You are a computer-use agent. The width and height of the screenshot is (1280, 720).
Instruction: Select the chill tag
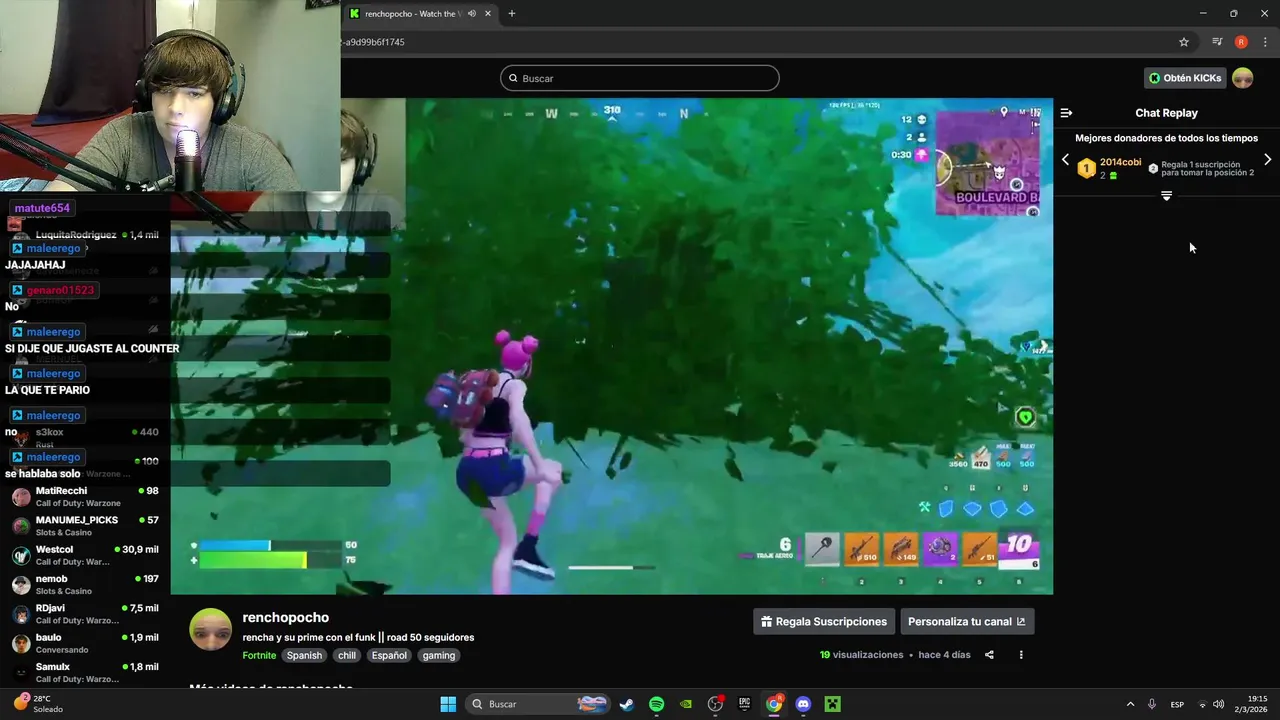[347, 656]
